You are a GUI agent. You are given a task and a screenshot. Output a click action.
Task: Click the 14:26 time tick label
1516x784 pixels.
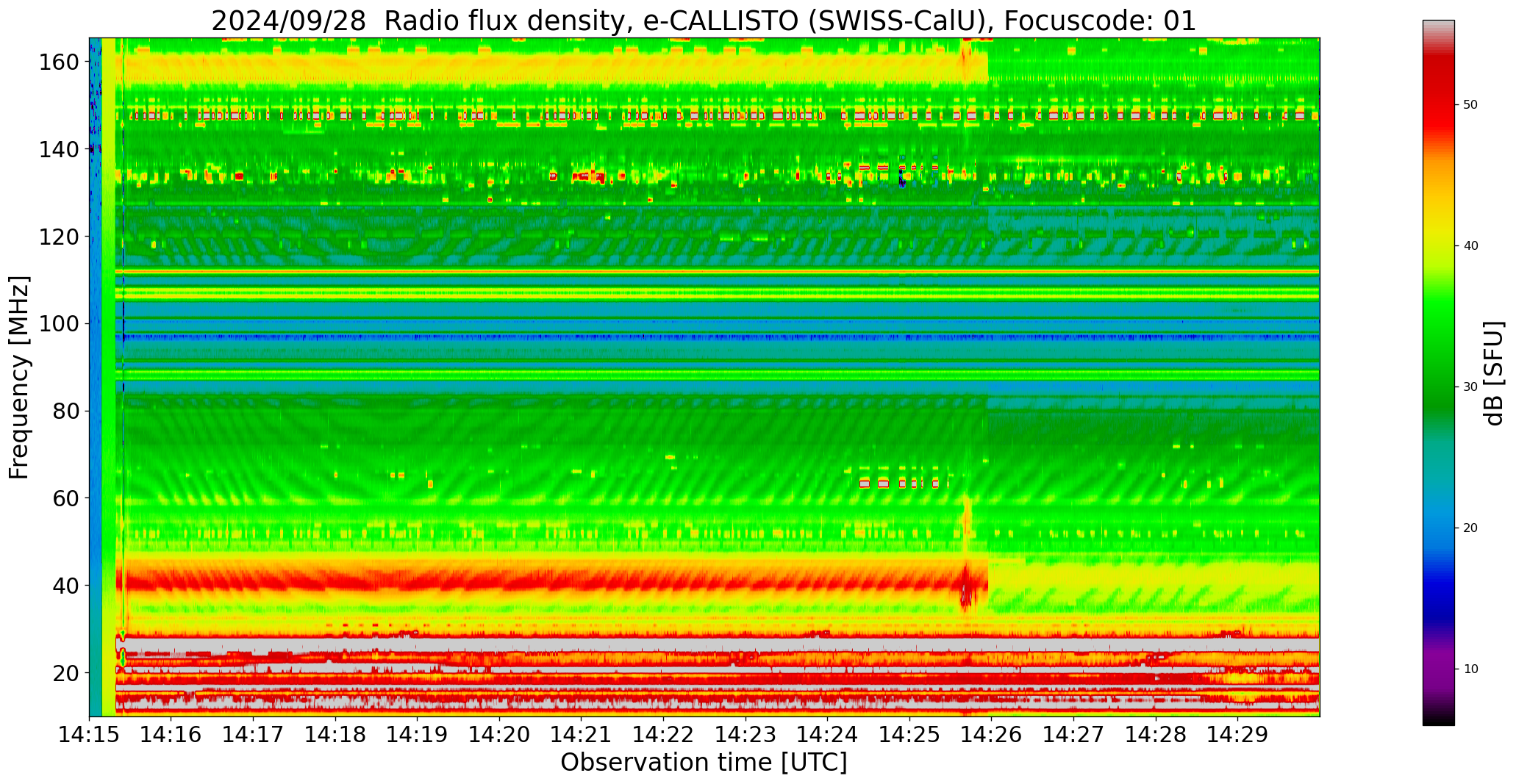(x=992, y=734)
